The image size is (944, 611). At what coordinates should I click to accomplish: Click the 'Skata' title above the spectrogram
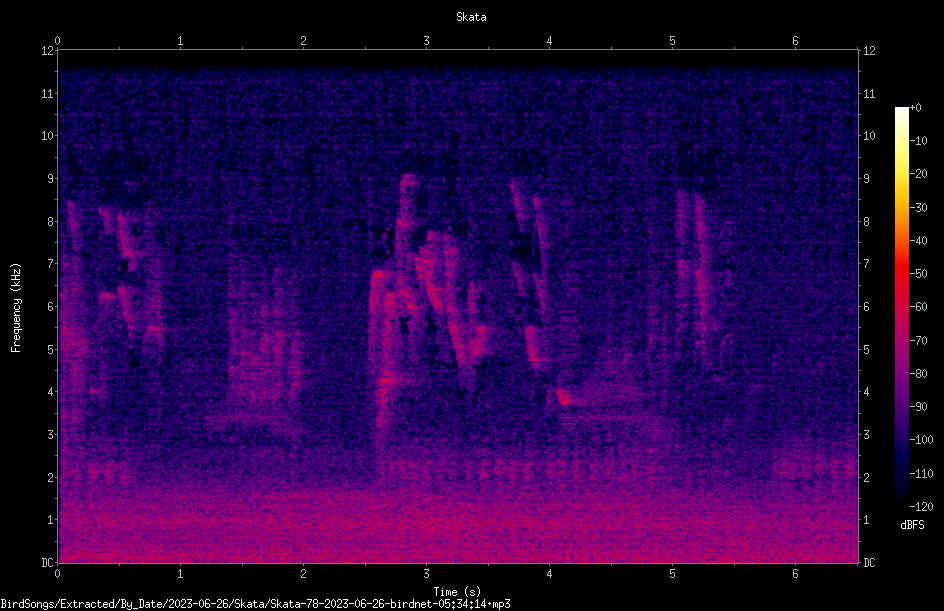click(x=471, y=17)
